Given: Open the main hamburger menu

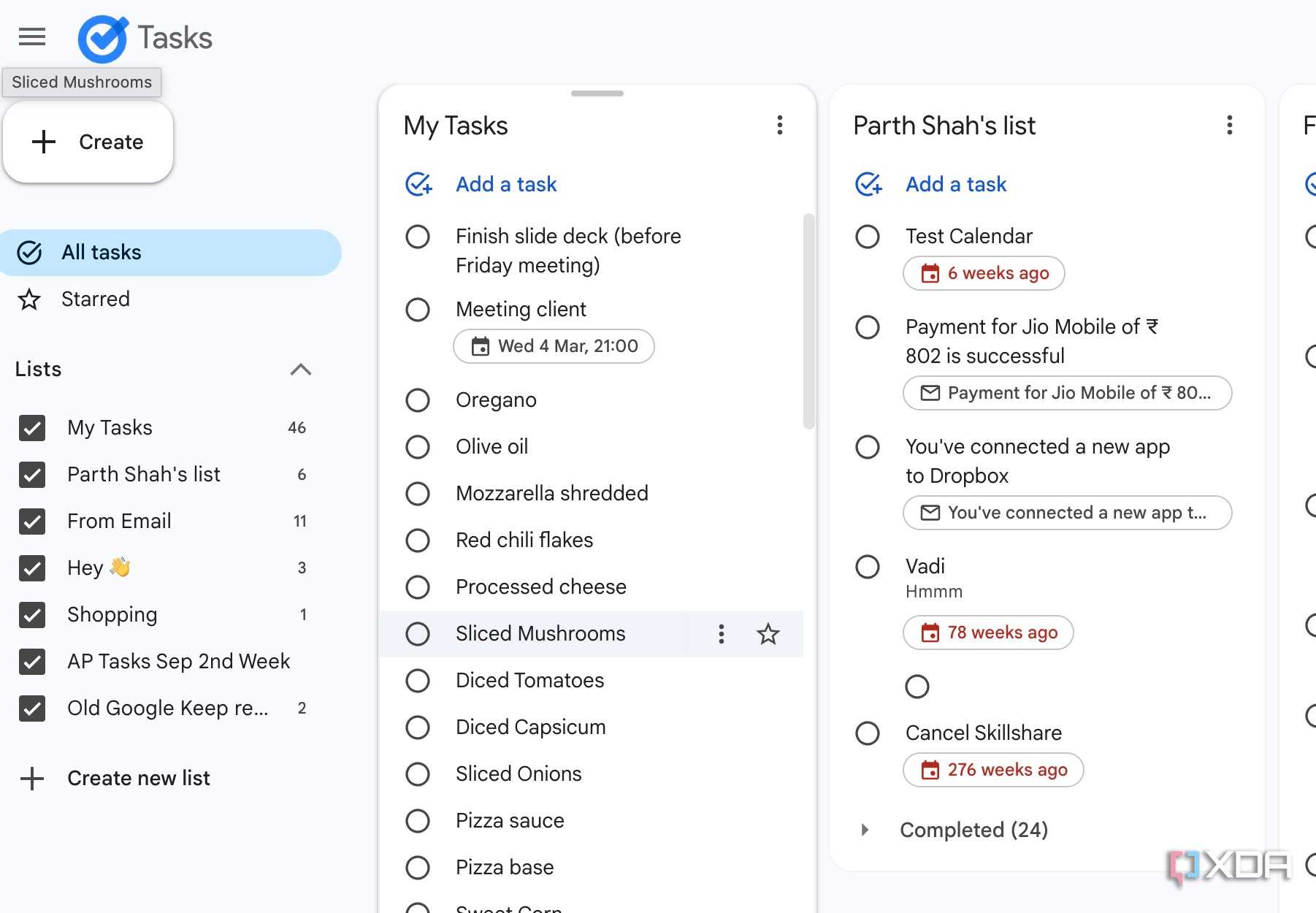Looking at the screenshot, I should [32, 37].
